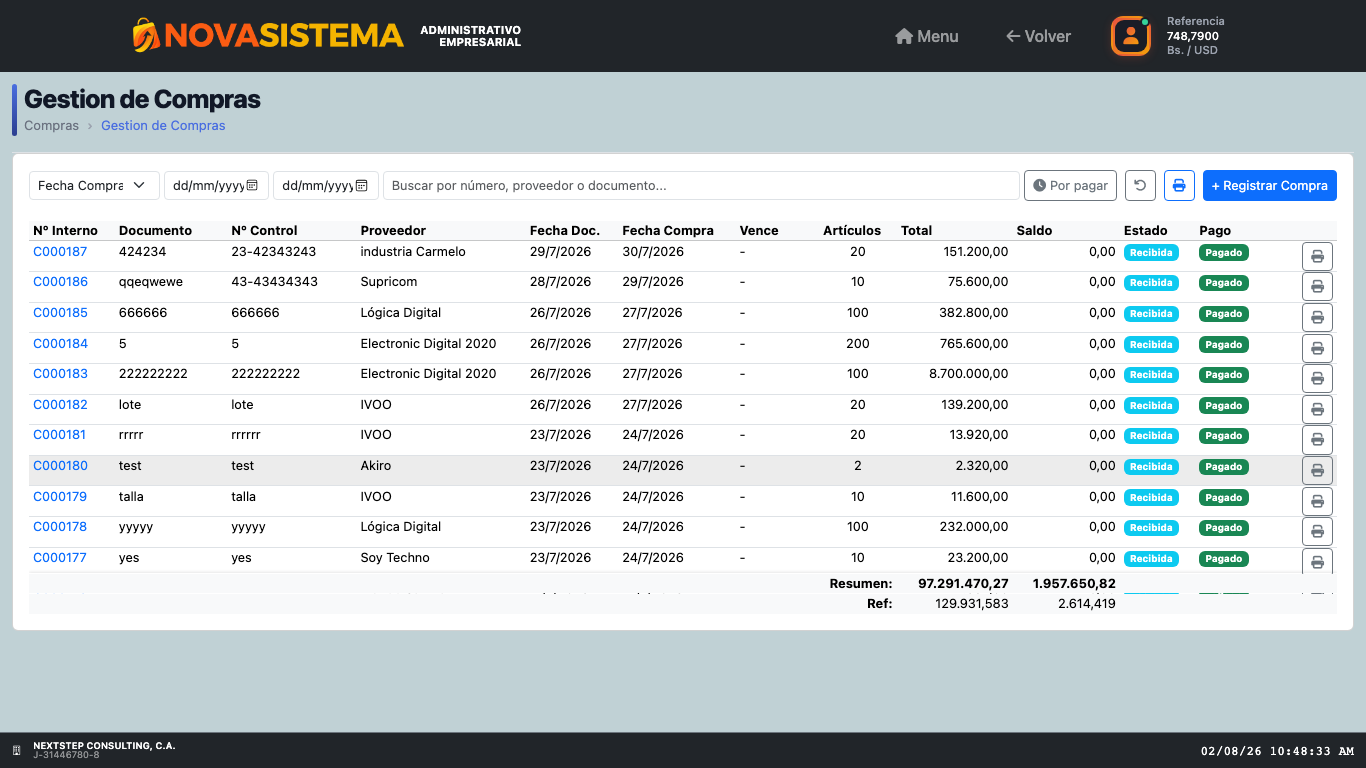Print purchase C000187 with its printer icon
The height and width of the screenshot is (768, 1366).
[x=1317, y=256]
